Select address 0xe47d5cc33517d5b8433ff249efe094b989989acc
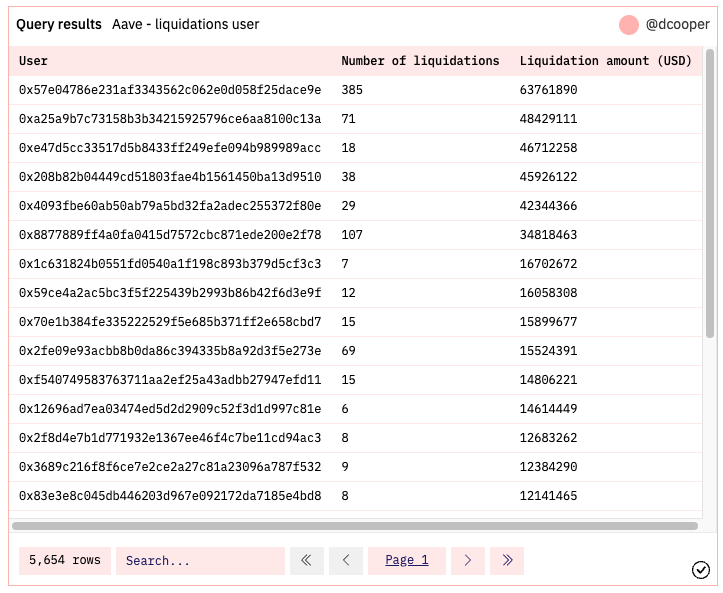The width and height of the screenshot is (723, 593). [170, 148]
